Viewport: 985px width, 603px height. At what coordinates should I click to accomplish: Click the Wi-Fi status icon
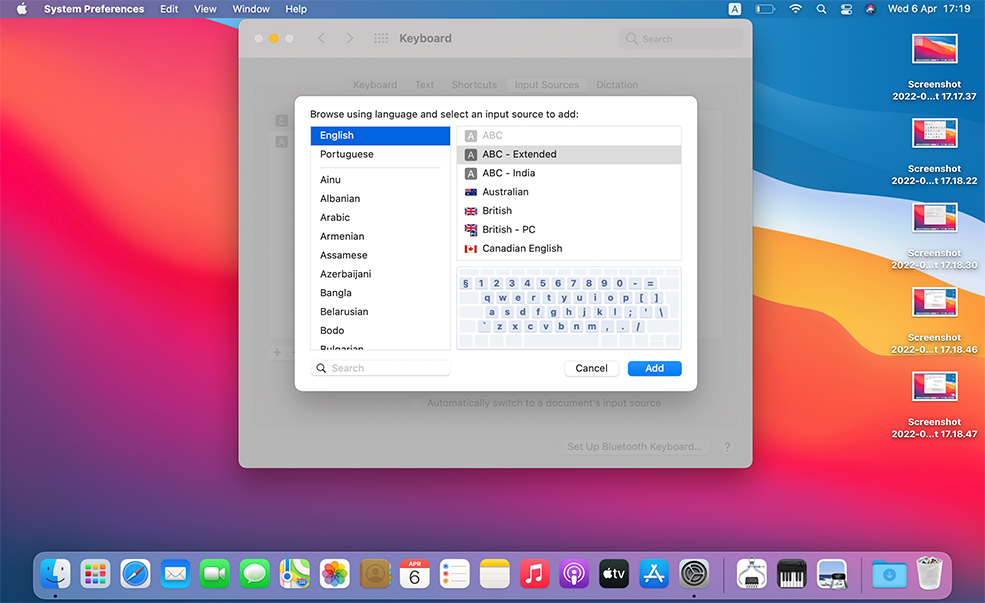795,9
